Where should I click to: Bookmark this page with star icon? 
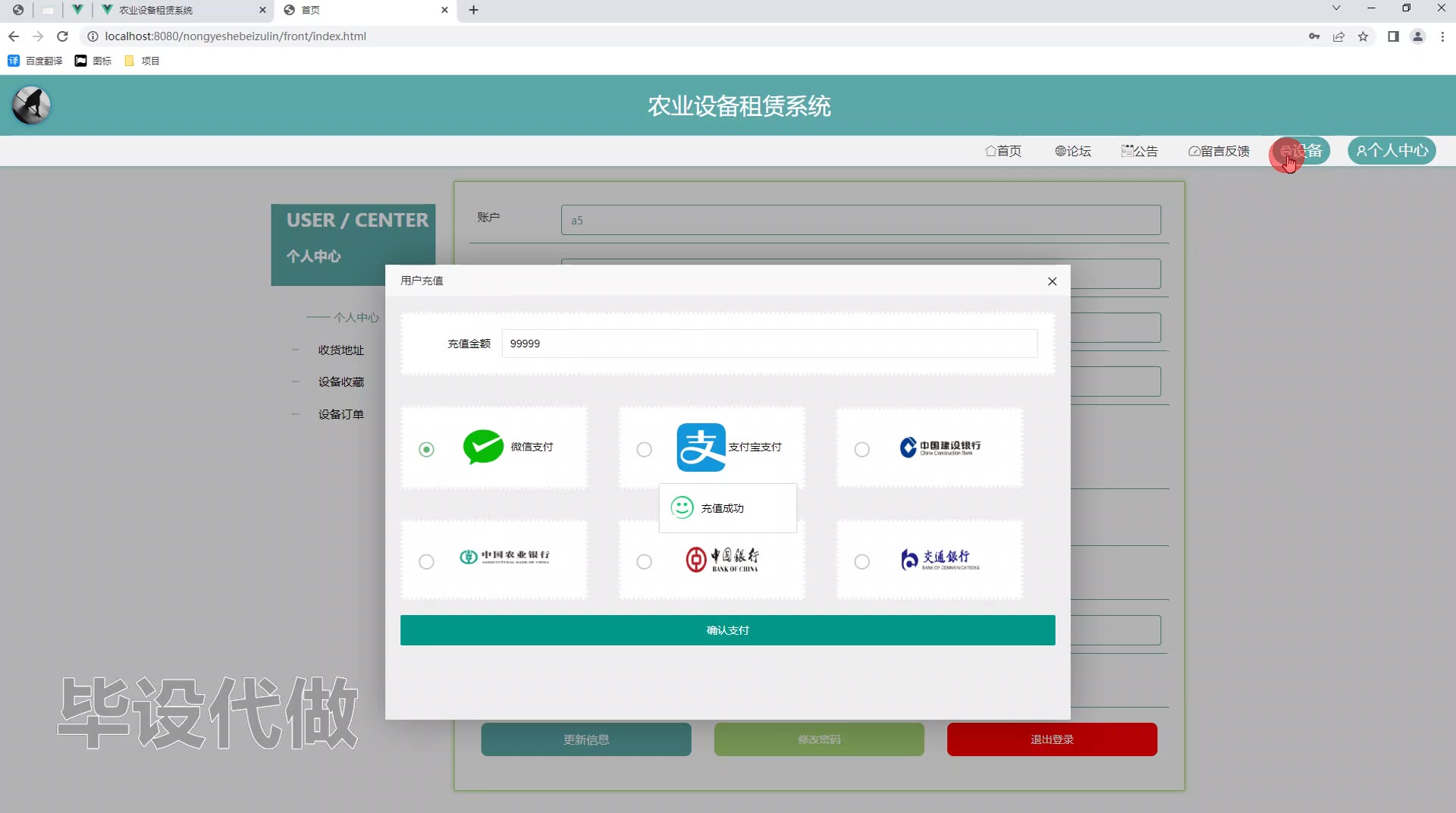click(1363, 36)
